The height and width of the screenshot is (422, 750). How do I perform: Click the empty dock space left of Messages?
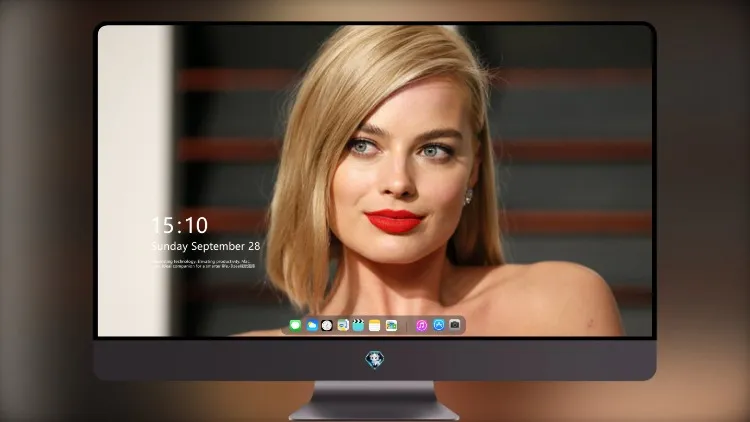point(286,325)
